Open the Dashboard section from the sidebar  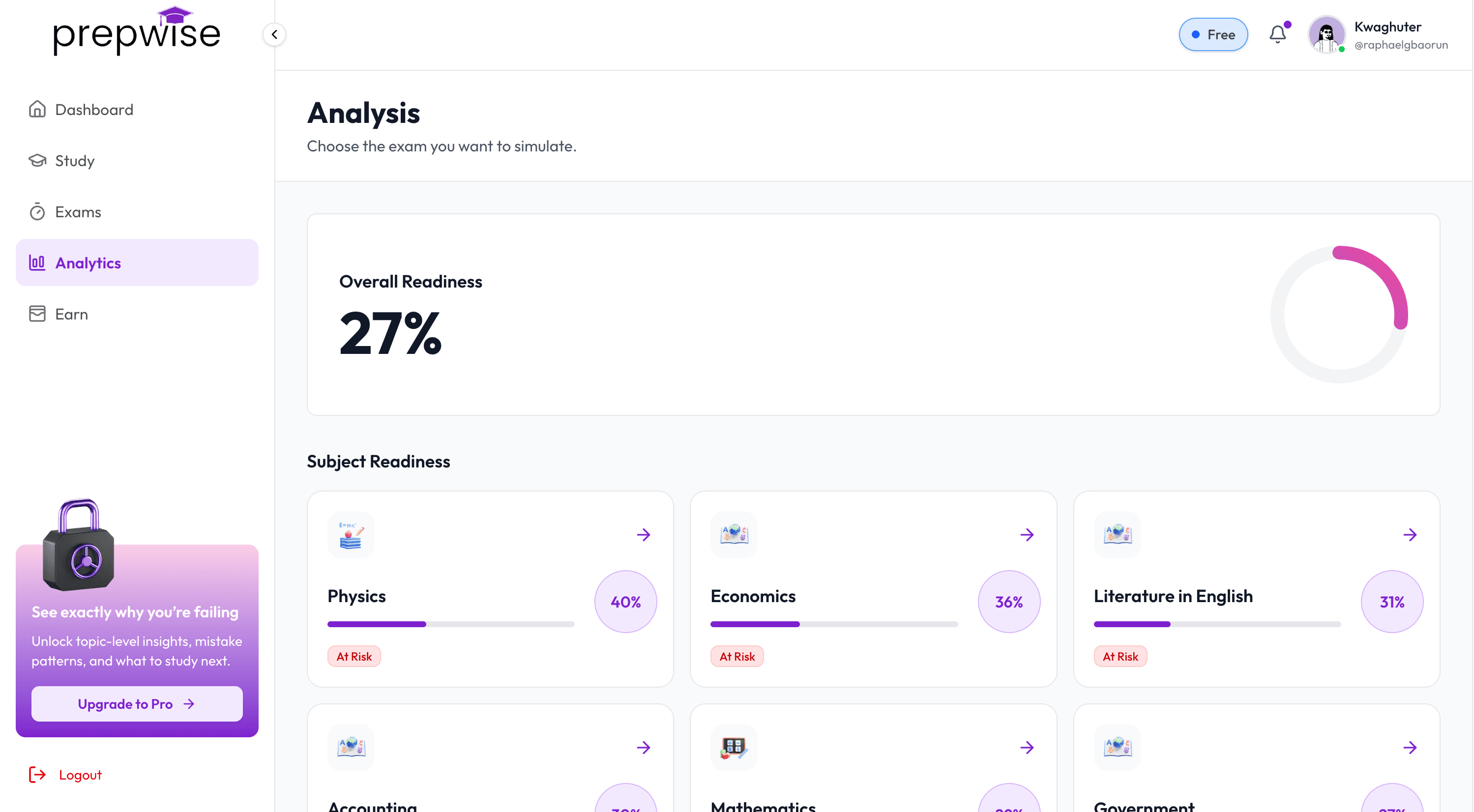(94, 109)
